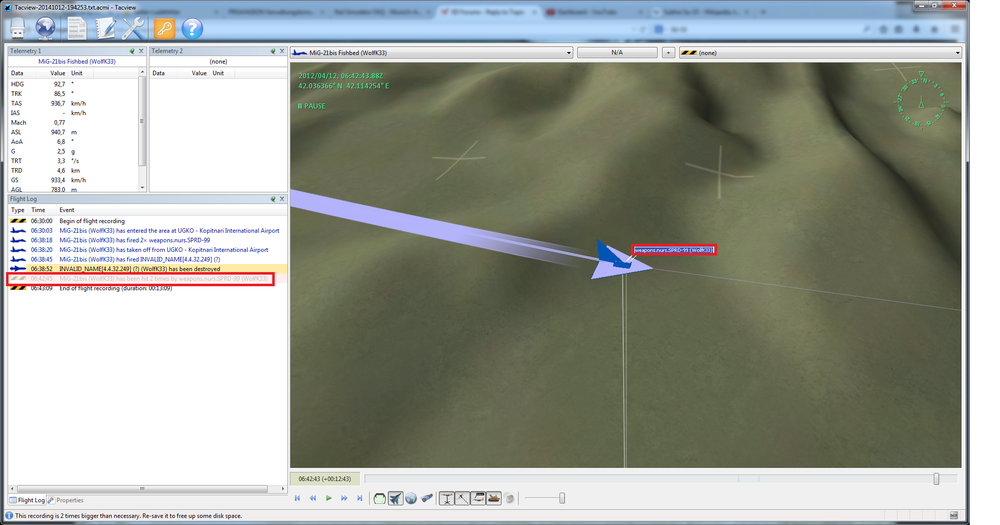The width and height of the screenshot is (1000, 525).
Task: Toggle the object labels display icon
Action: click(478, 498)
